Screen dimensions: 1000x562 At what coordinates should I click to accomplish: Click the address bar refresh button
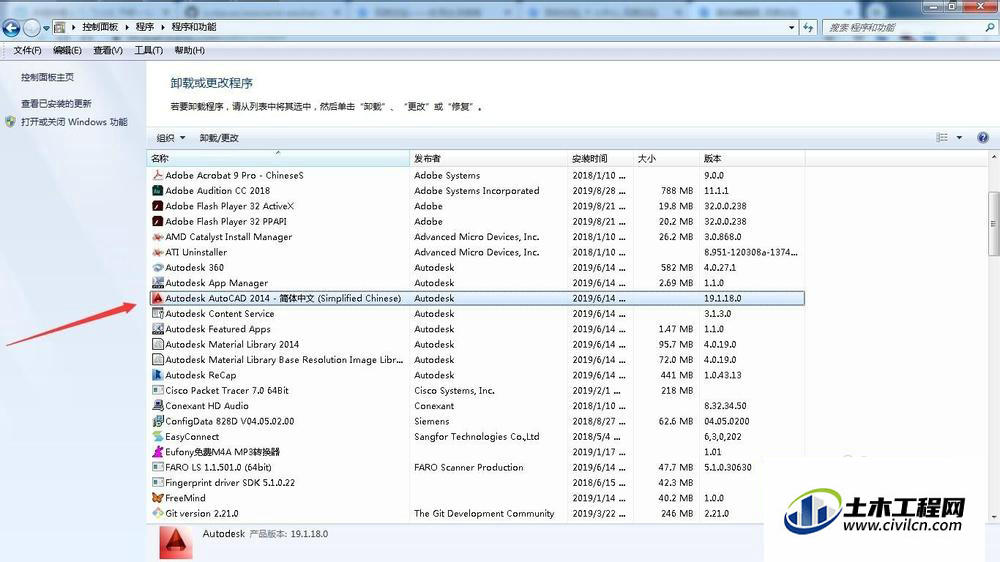808,27
